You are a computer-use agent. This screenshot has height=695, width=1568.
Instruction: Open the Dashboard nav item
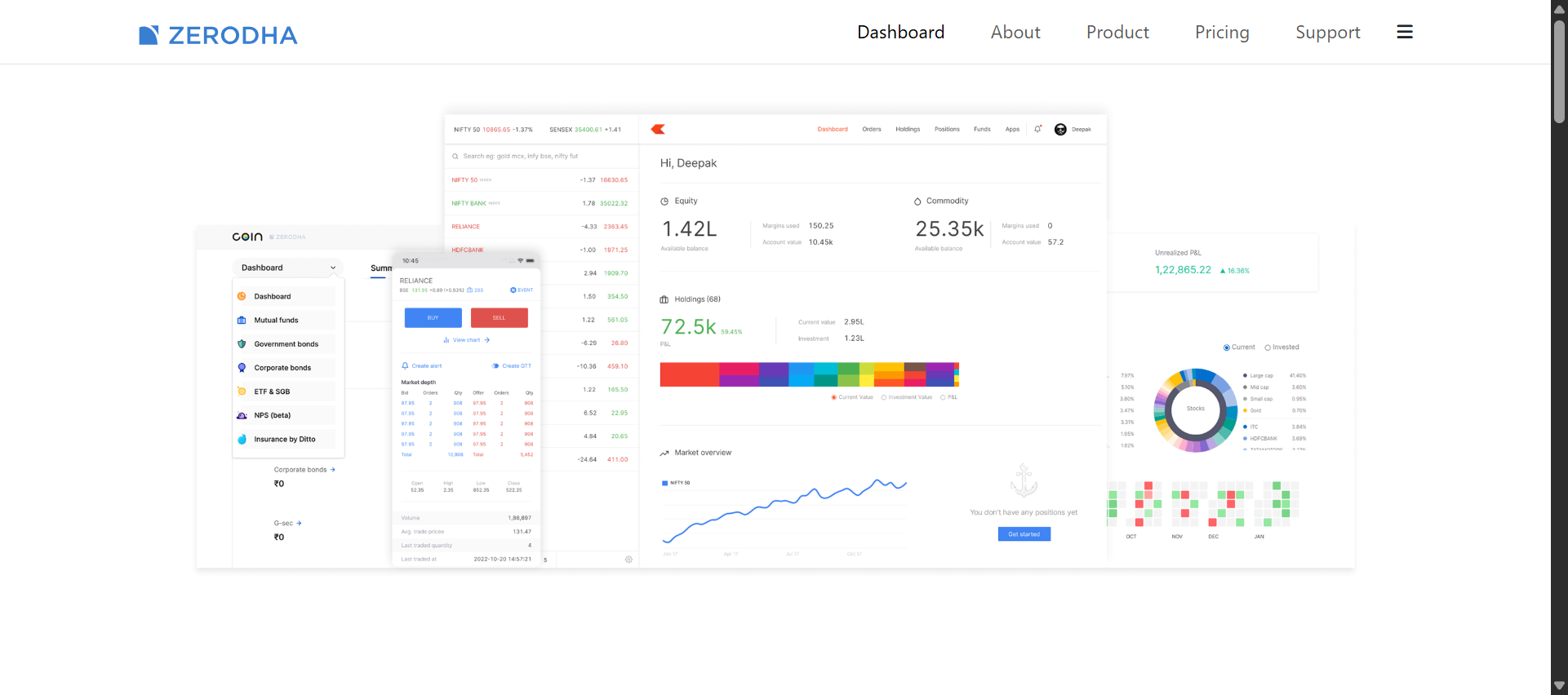tap(900, 32)
